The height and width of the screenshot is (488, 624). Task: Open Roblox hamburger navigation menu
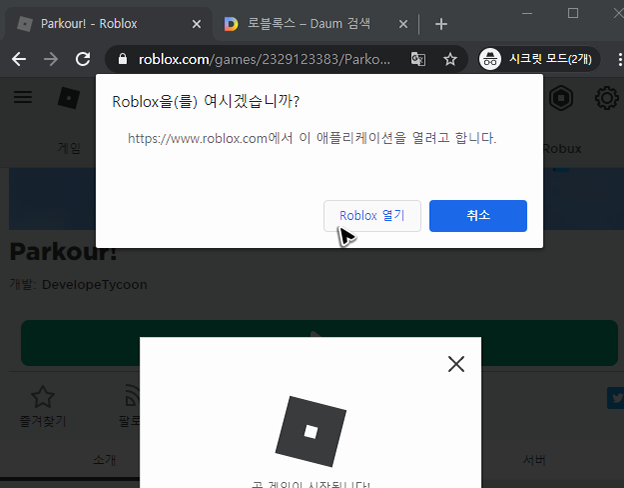(23, 97)
